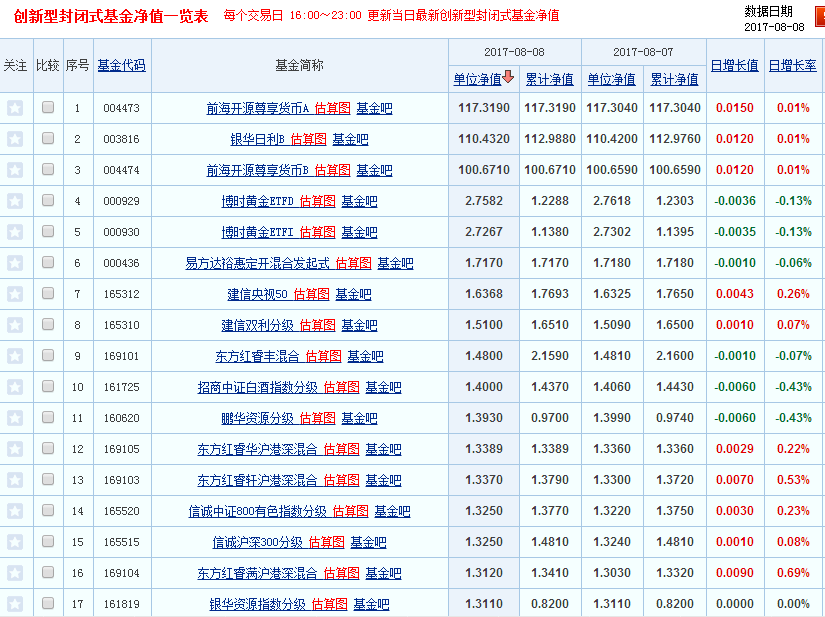
Task: Open 建信央视50 fund page
Action: pyautogui.click(x=258, y=294)
